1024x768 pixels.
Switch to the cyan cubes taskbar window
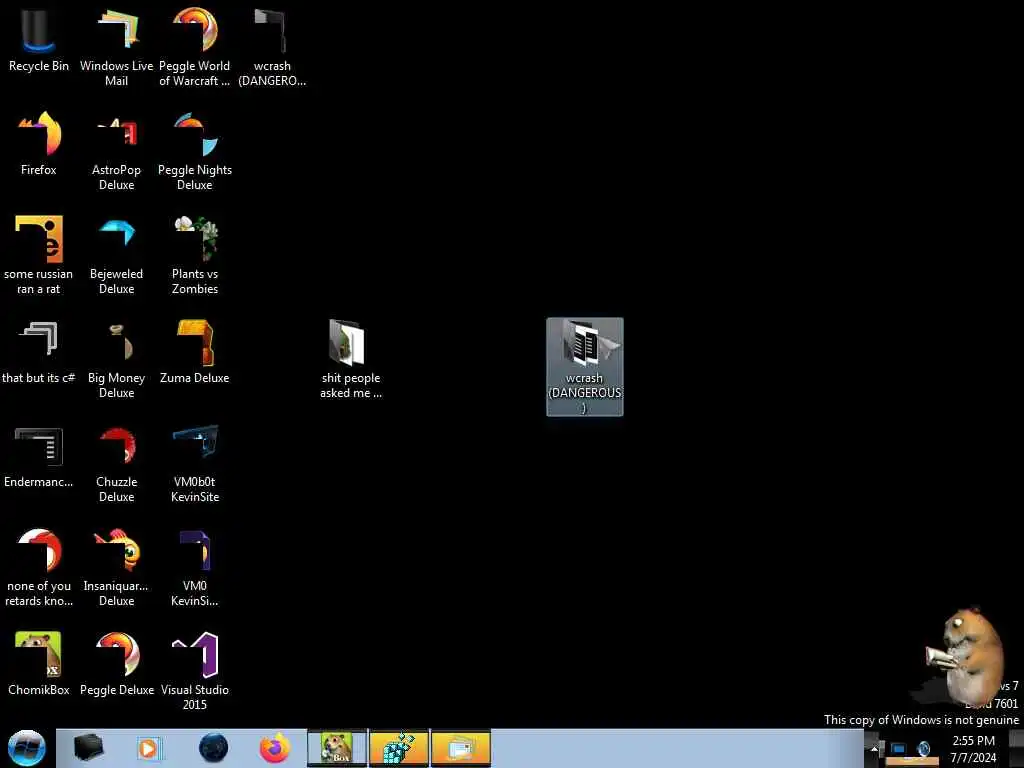tap(398, 748)
